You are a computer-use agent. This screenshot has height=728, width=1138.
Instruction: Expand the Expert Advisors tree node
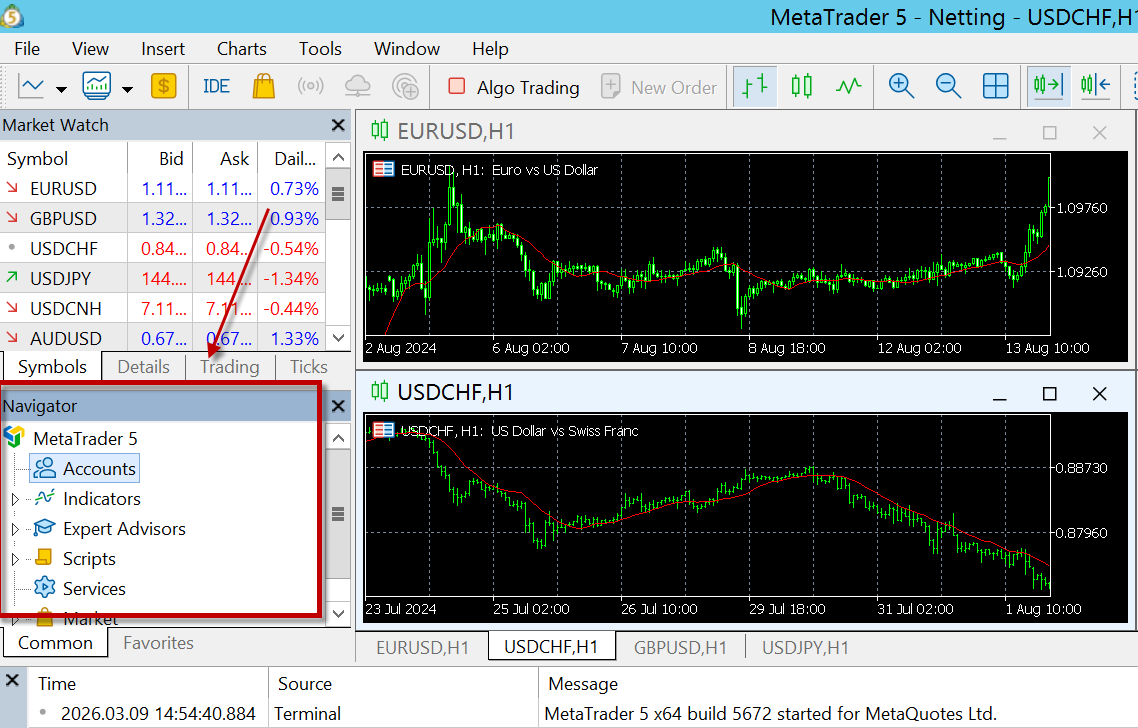(15, 529)
